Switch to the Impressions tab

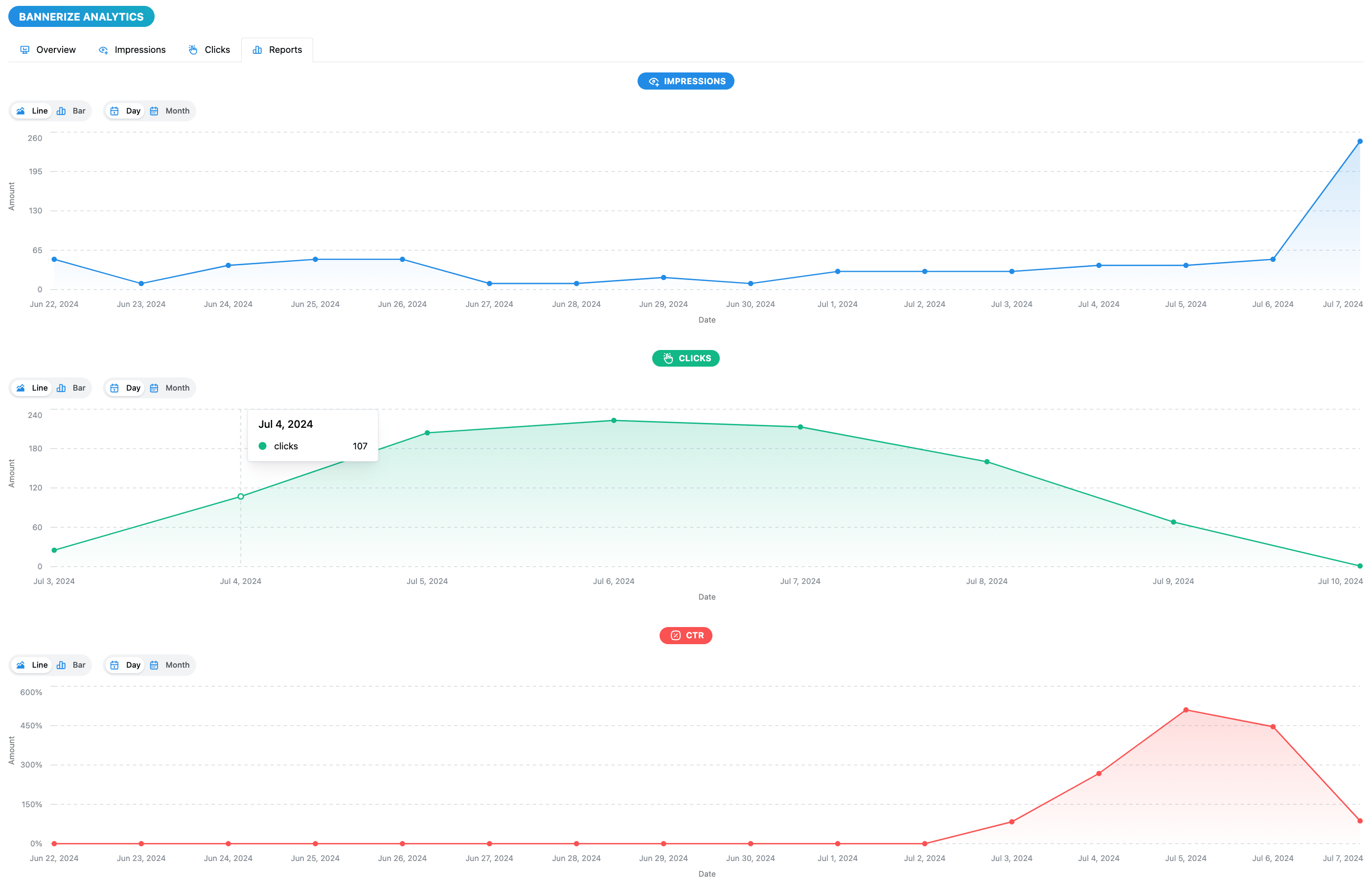(x=132, y=50)
